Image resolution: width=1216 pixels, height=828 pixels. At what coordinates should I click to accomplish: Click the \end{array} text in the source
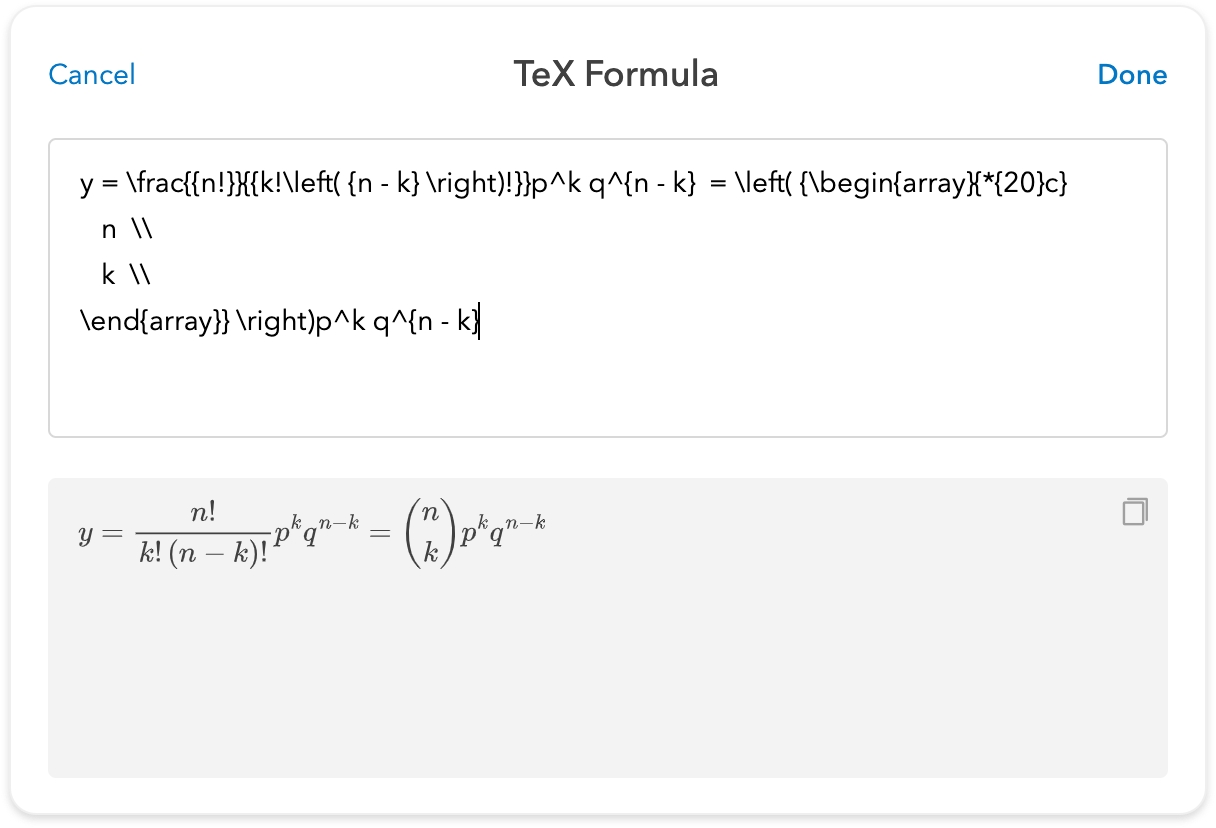point(155,321)
